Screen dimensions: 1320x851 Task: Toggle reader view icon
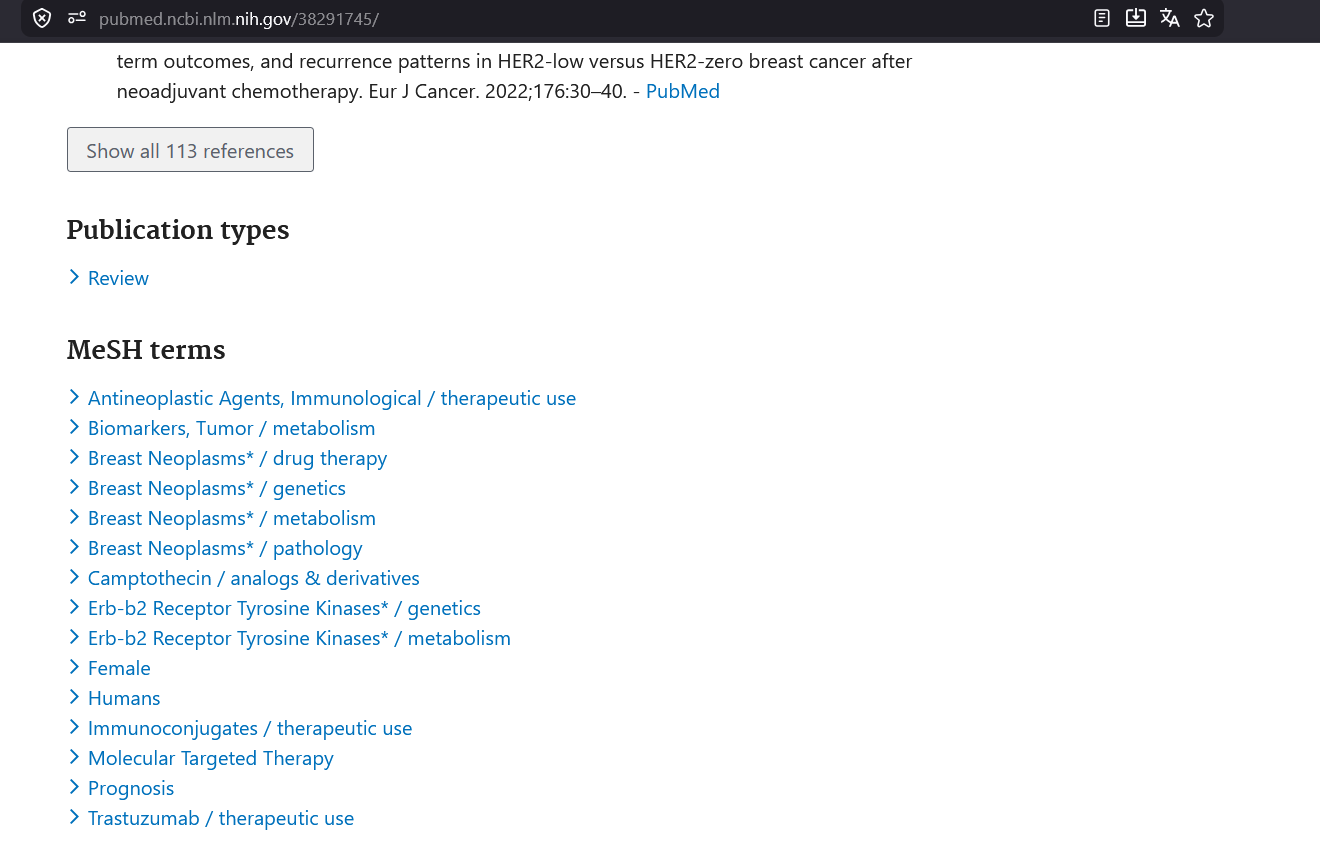1102,18
